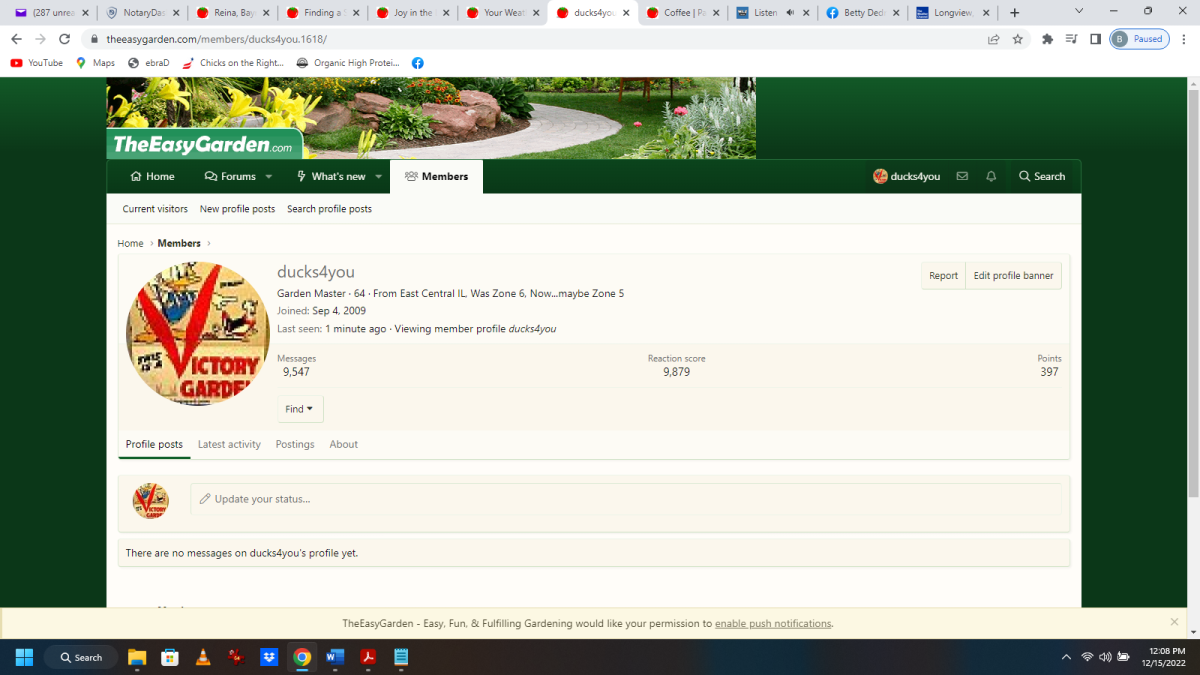Click the Members breadcrumb link

point(179,243)
